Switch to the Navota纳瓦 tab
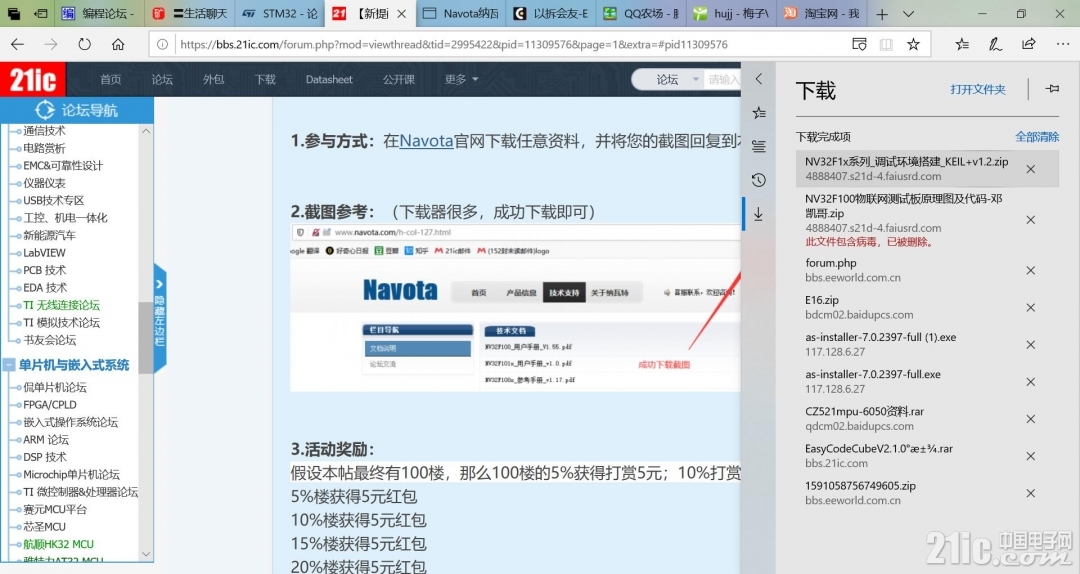1080x574 pixels. pyautogui.click(x=461, y=14)
